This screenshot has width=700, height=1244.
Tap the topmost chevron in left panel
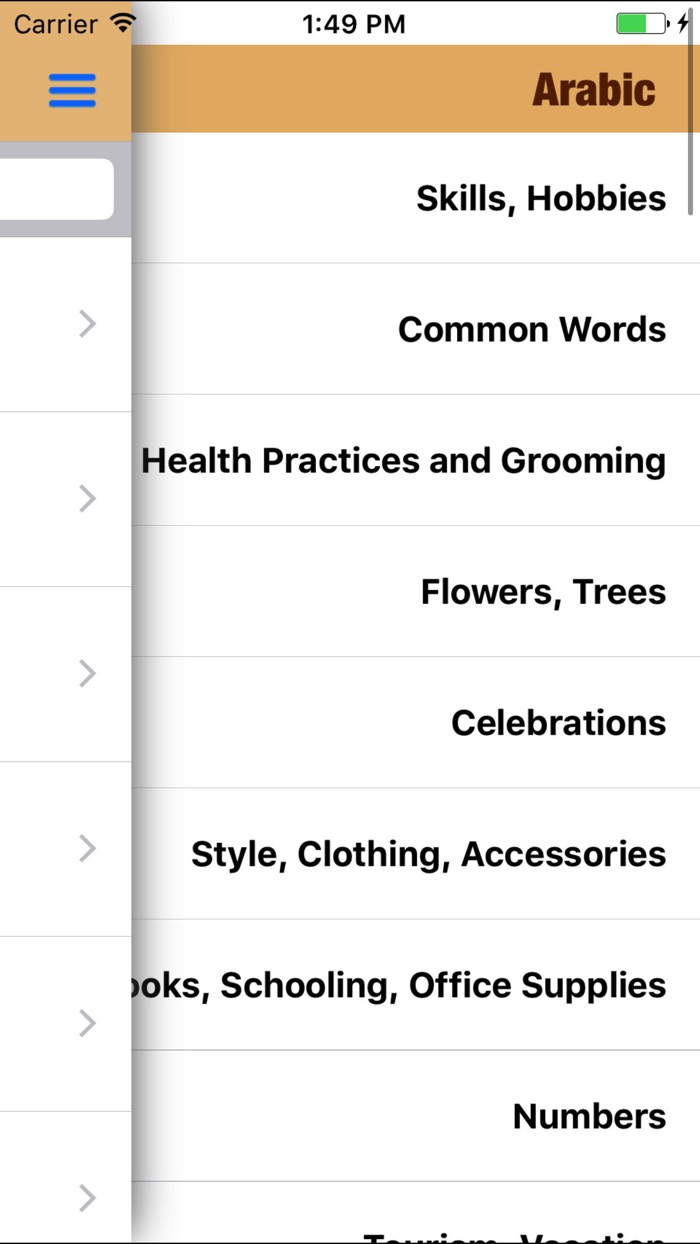tap(88, 323)
